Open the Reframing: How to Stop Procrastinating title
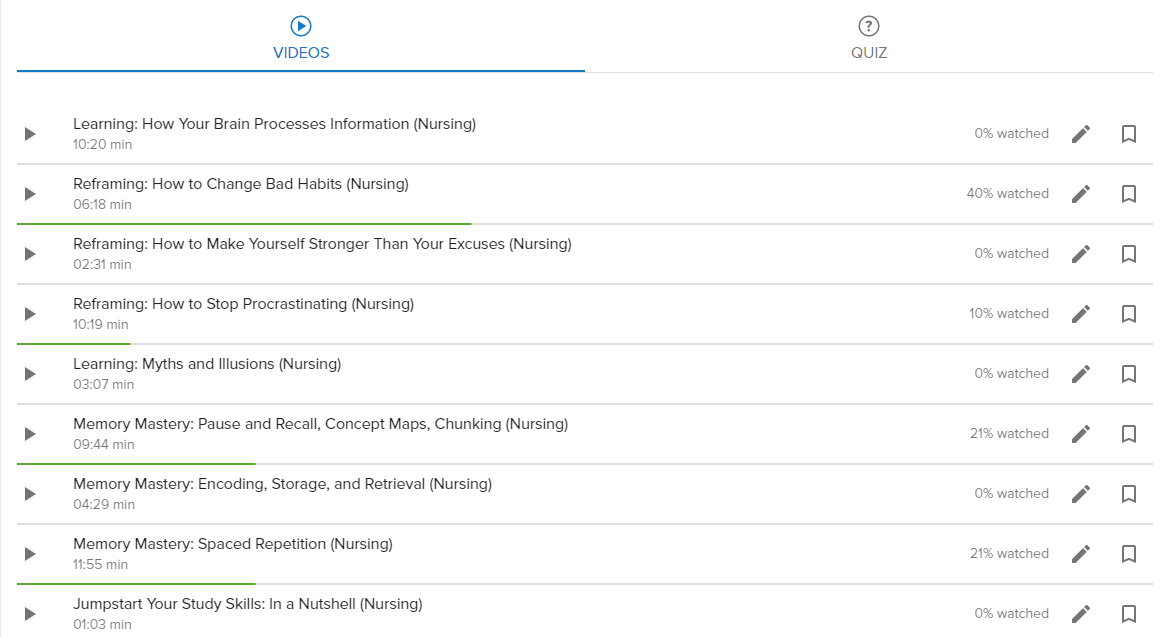 (x=243, y=303)
